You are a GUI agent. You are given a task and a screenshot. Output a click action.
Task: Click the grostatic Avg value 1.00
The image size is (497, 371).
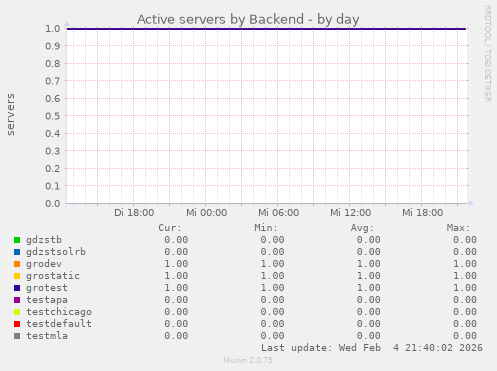pos(369,276)
